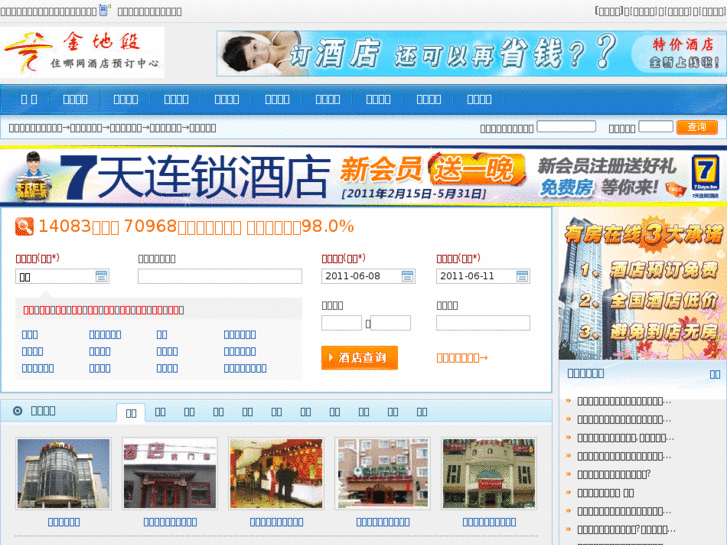Click the orange magnifier icon beside 14083
The width and height of the screenshot is (727, 545).
pos(24,227)
